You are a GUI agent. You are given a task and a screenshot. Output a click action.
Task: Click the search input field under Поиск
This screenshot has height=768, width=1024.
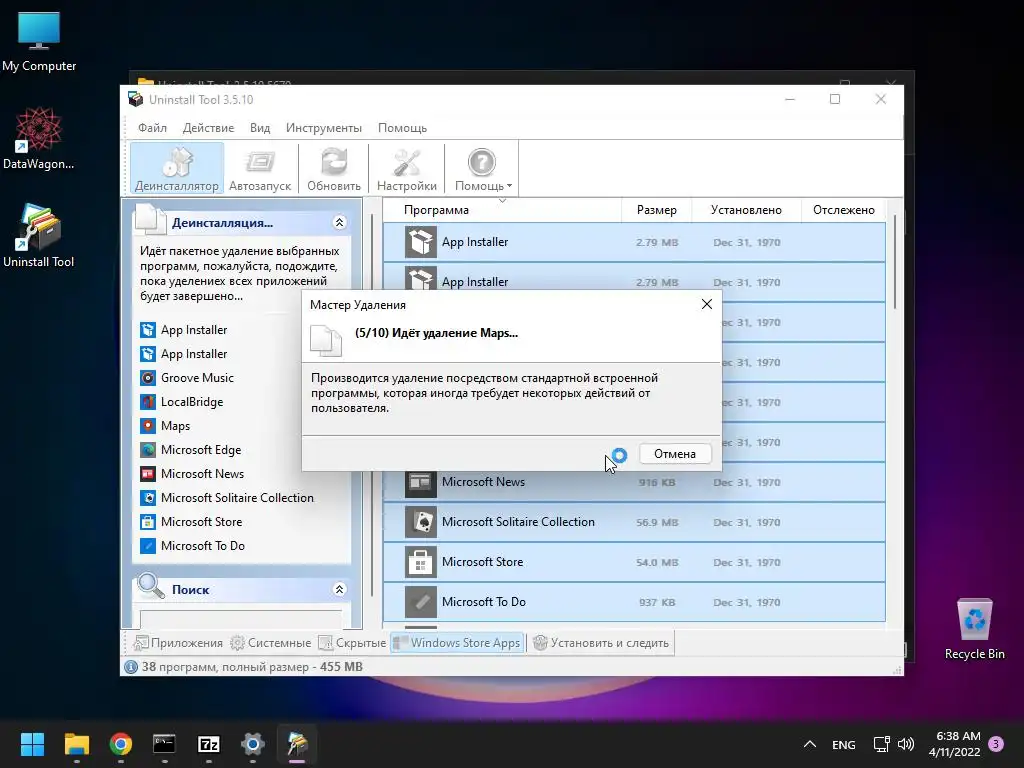[241, 619]
